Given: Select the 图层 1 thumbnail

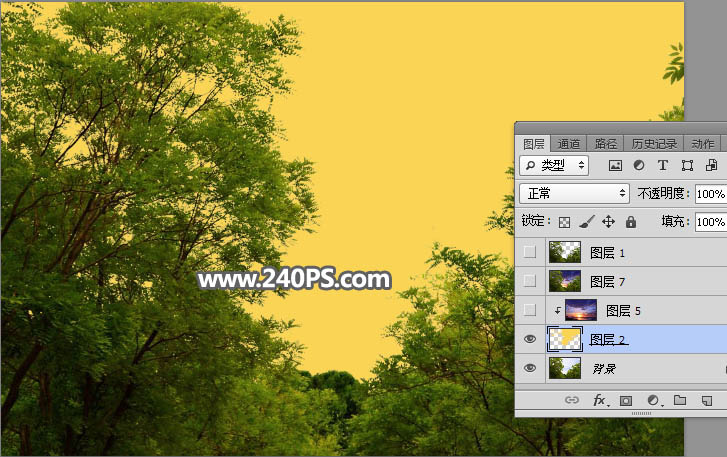Looking at the screenshot, I should coord(565,252).
